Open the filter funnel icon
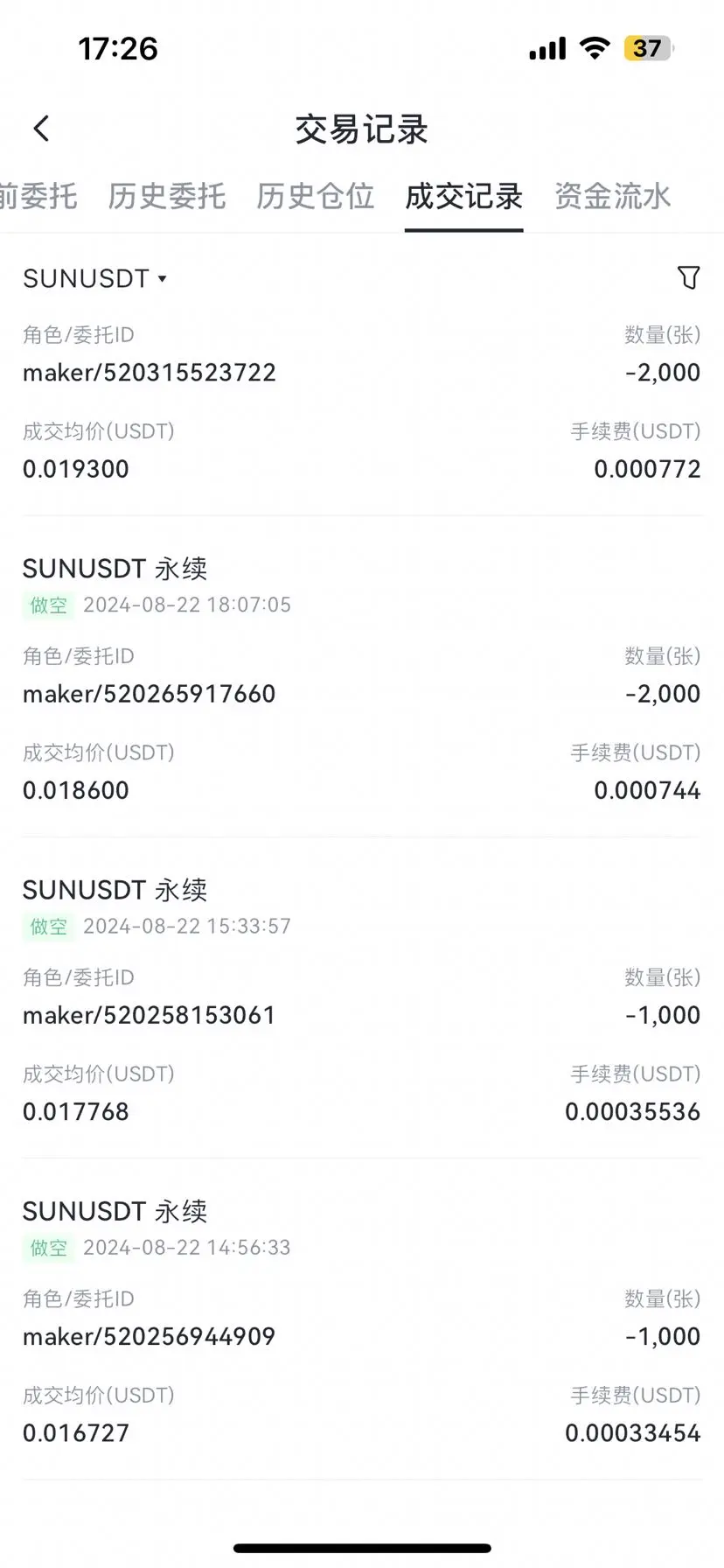The image size is (724, 1568). tap(689, 277)
